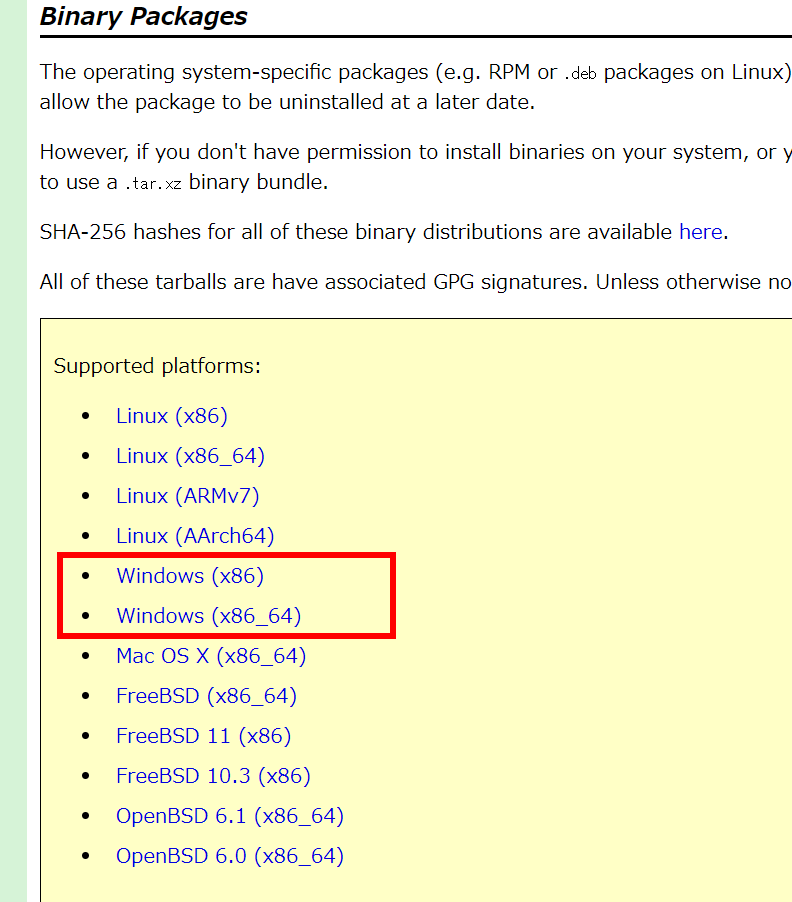
Task: Click the "Binary Packages" heading
Action: pos(144,16)
